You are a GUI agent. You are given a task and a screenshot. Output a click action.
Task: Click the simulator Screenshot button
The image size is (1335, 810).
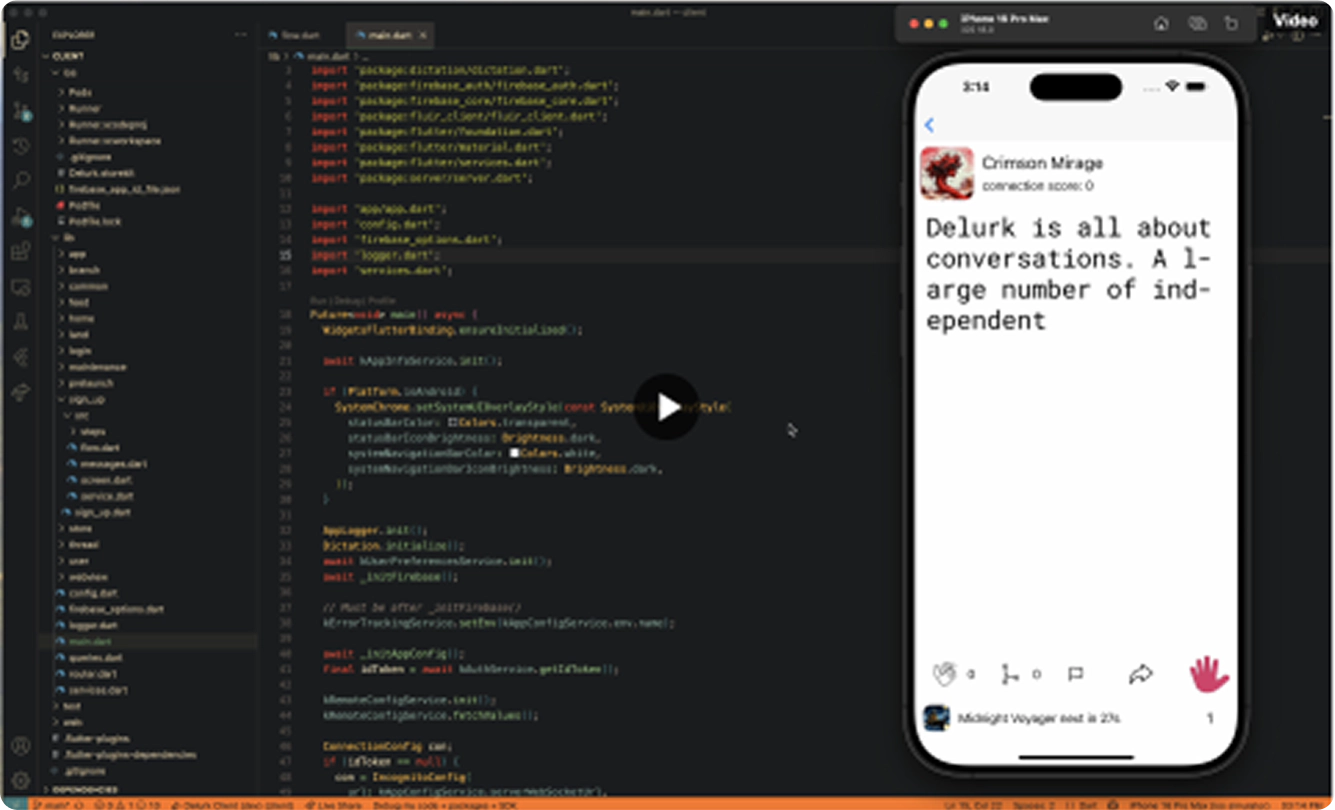pyautogui.click(x=1197, y=23)
